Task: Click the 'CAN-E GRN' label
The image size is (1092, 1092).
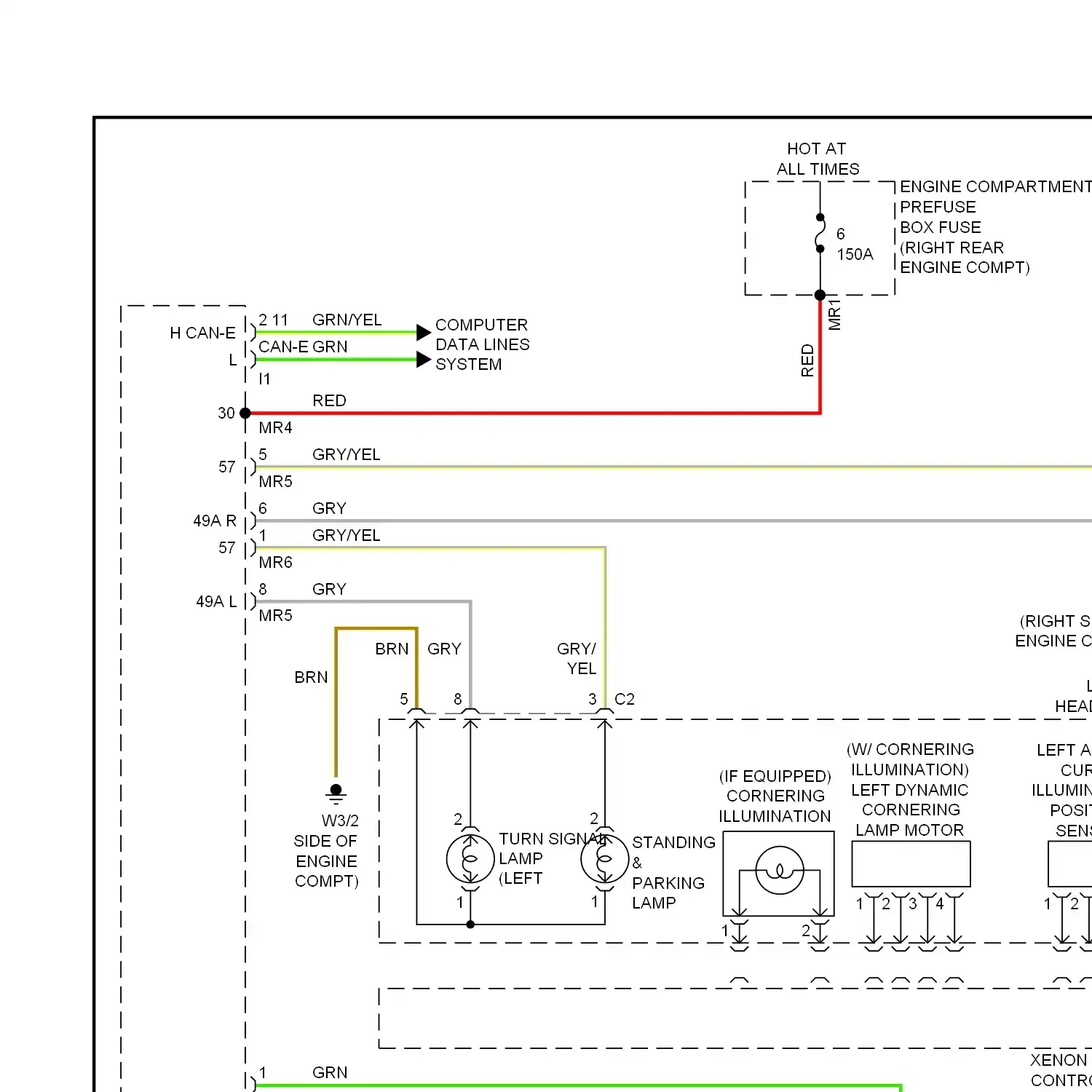Action: tap(303, 347)
